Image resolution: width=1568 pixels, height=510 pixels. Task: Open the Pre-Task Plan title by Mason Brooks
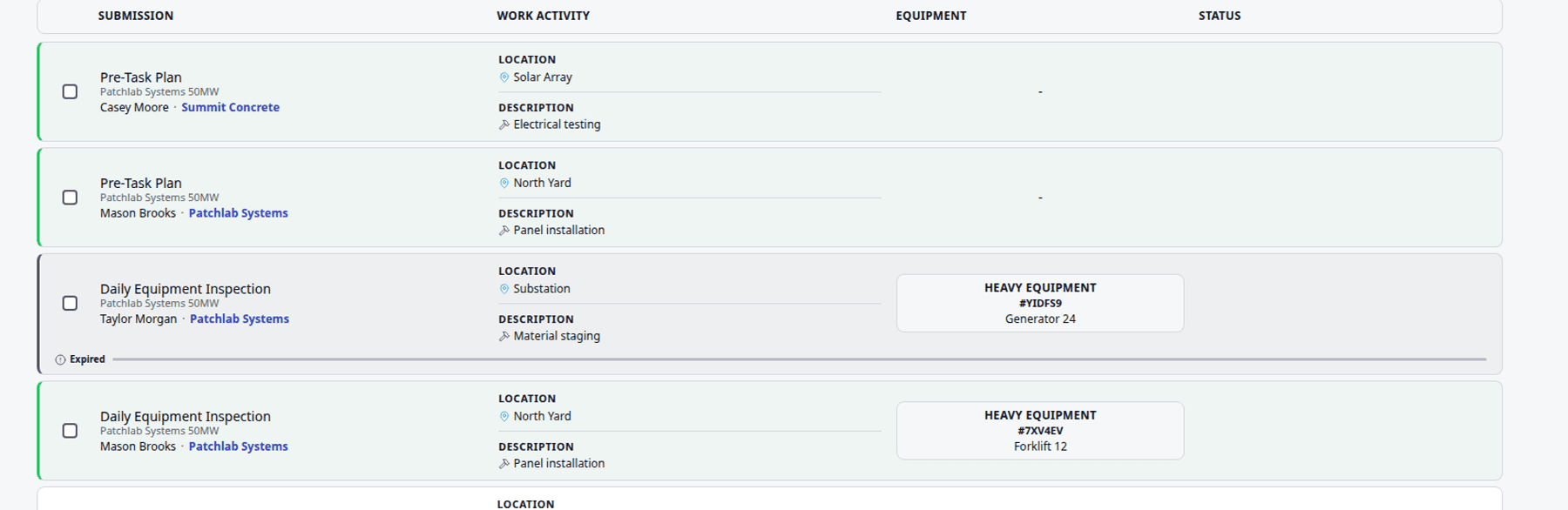pyautogui.click(x=140, y=184)
